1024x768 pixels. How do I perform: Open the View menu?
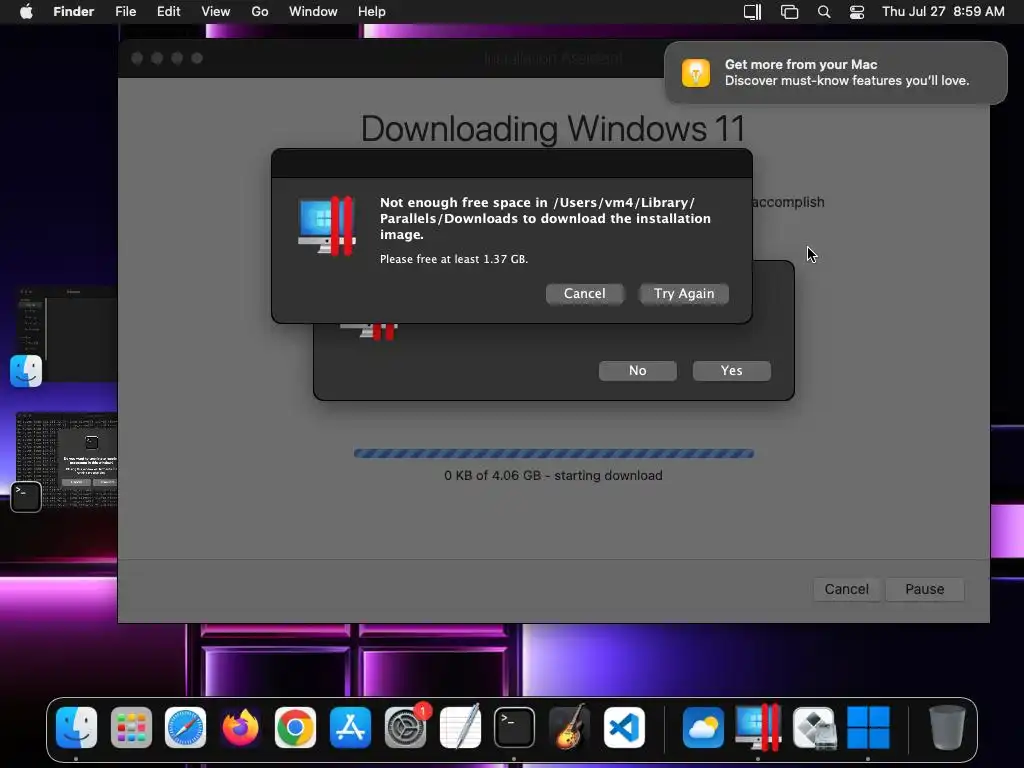coord(216,11)
